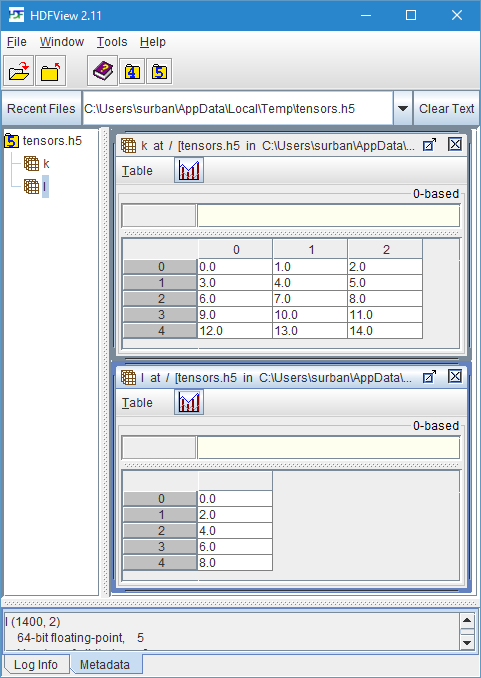Open the Help book toolbar icon
Screen dimensions: 481x678
(x=103, y=70)
